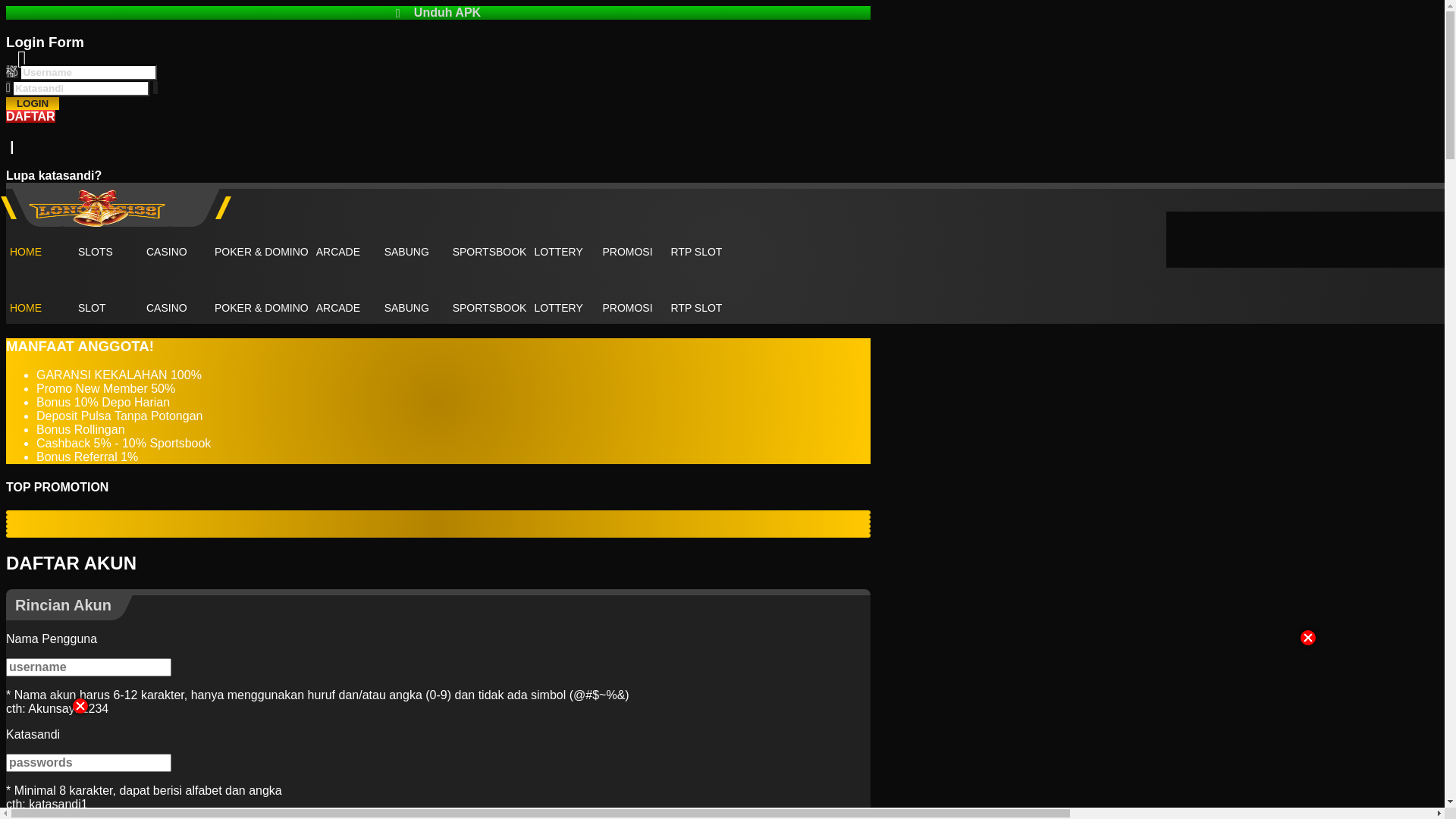This screenshot has height=819, width=1456.
Task: Click the DAFTAR AKUN heading
Action: pyautogui.click(x=71, y=563)
